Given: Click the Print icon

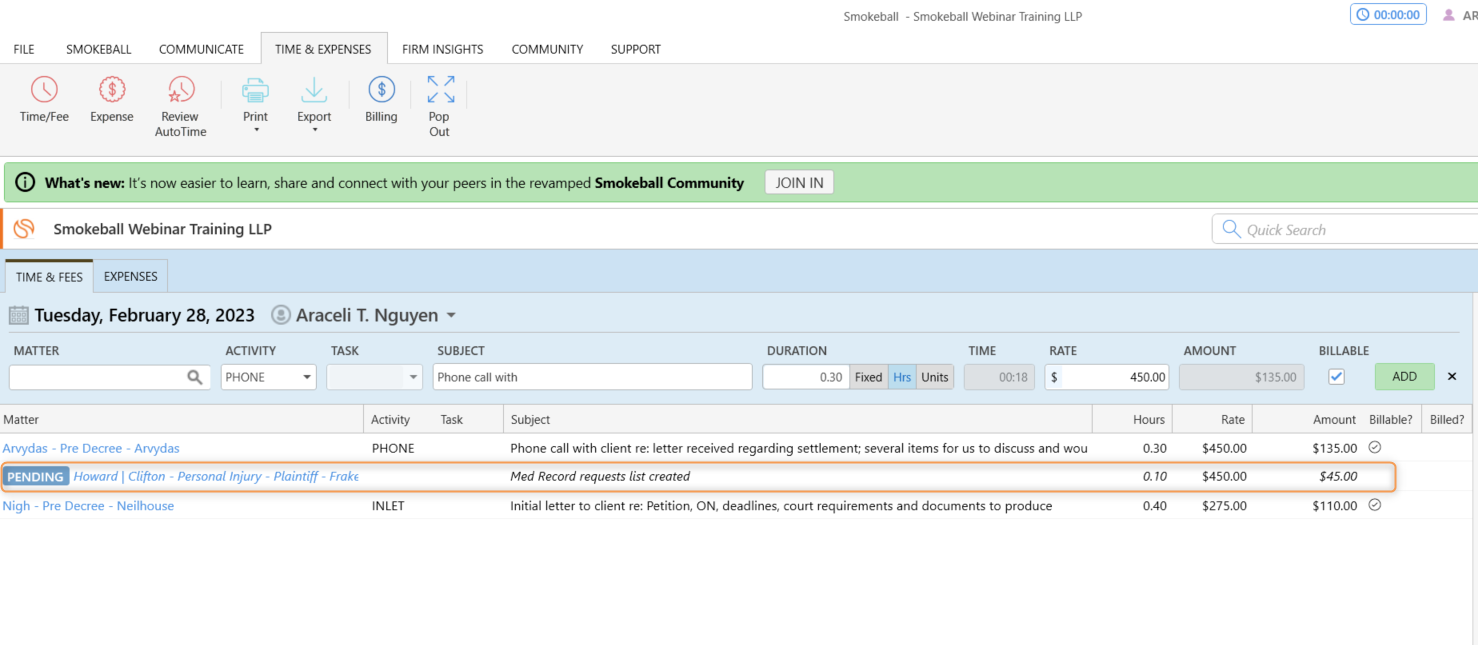Looking at the screenshot, I should (256, 91).
